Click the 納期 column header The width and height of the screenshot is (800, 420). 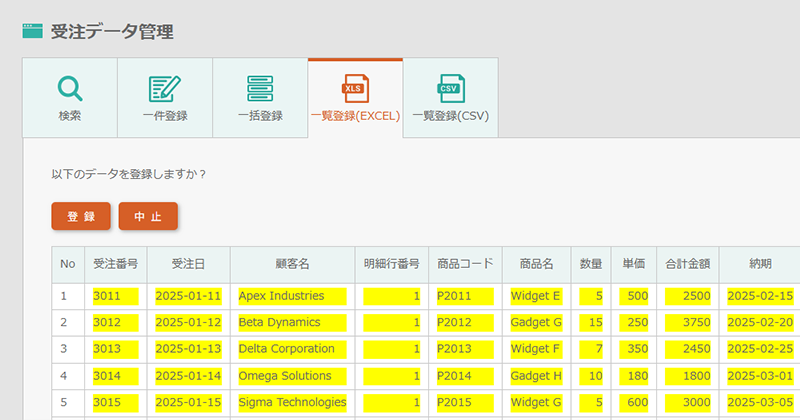tap(760, 264)
